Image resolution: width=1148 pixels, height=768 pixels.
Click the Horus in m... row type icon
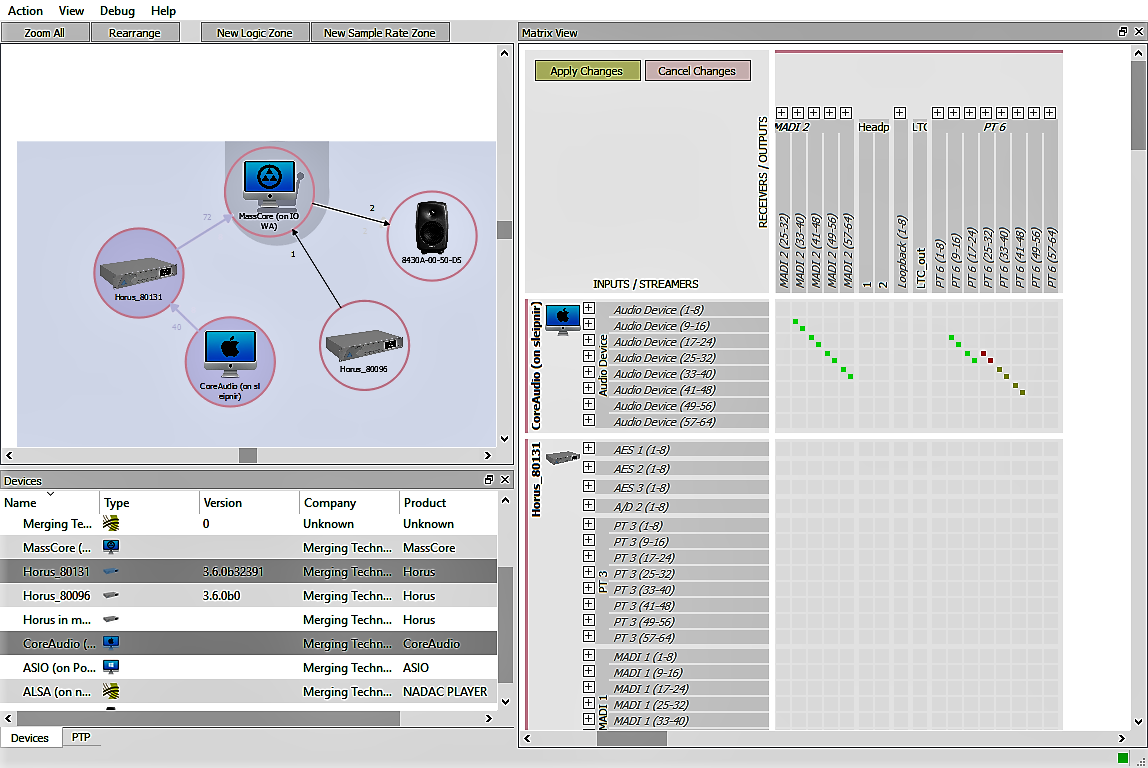[111, 619]
